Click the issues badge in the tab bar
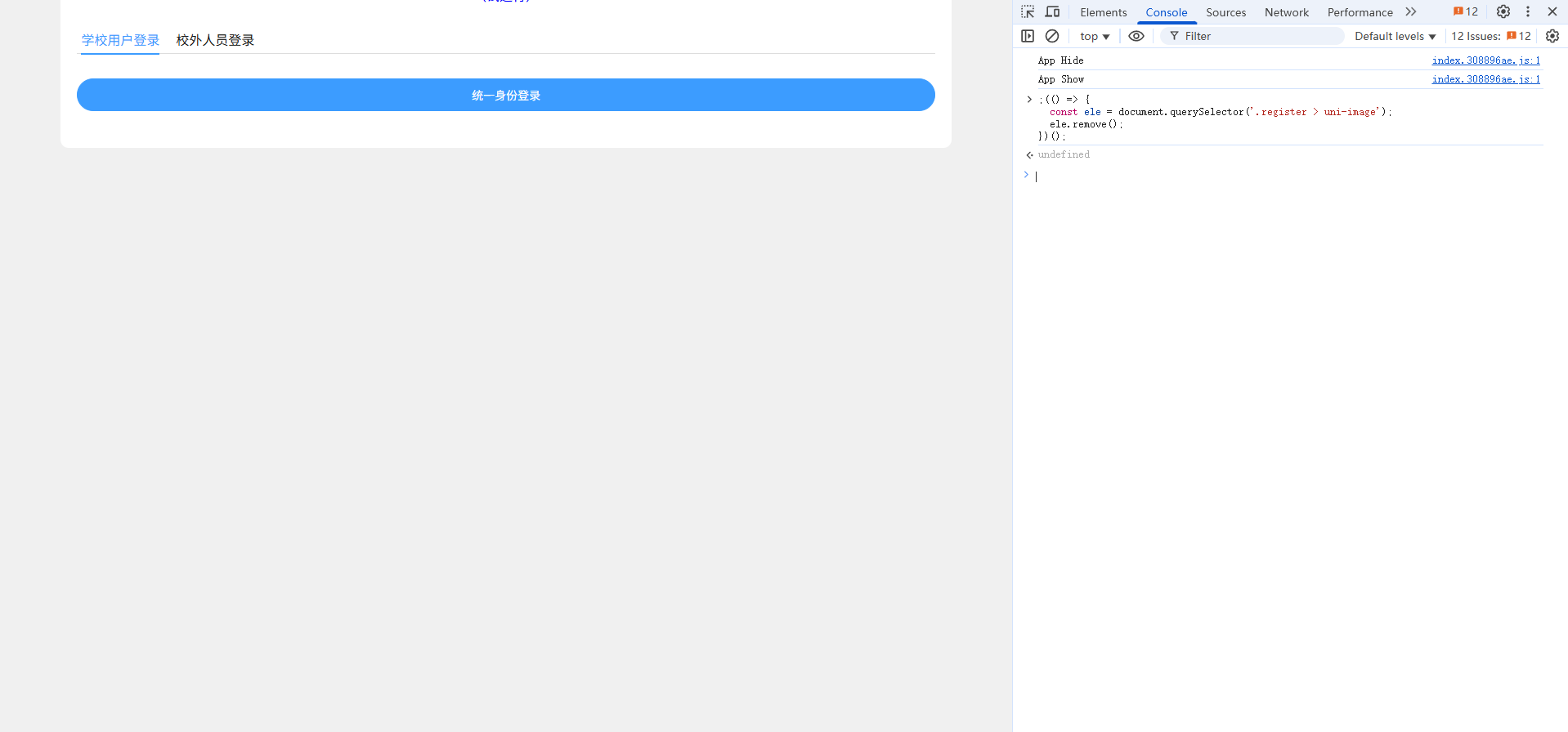Image resolution: width=1568 pixels, height=732 pixels. coord(1466,12)
